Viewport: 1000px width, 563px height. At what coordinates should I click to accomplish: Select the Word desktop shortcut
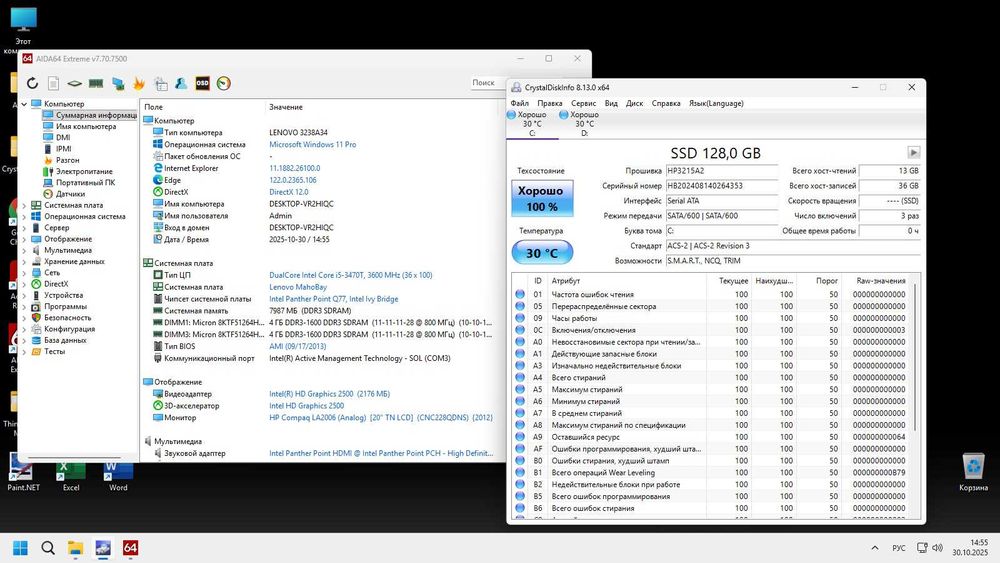coord(118,475)
